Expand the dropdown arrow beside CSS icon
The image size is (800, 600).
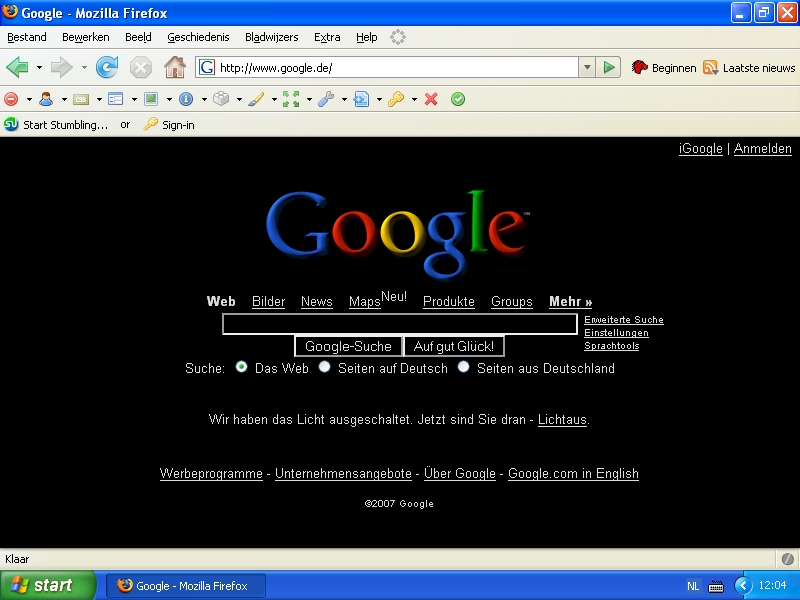click(99, 99)
